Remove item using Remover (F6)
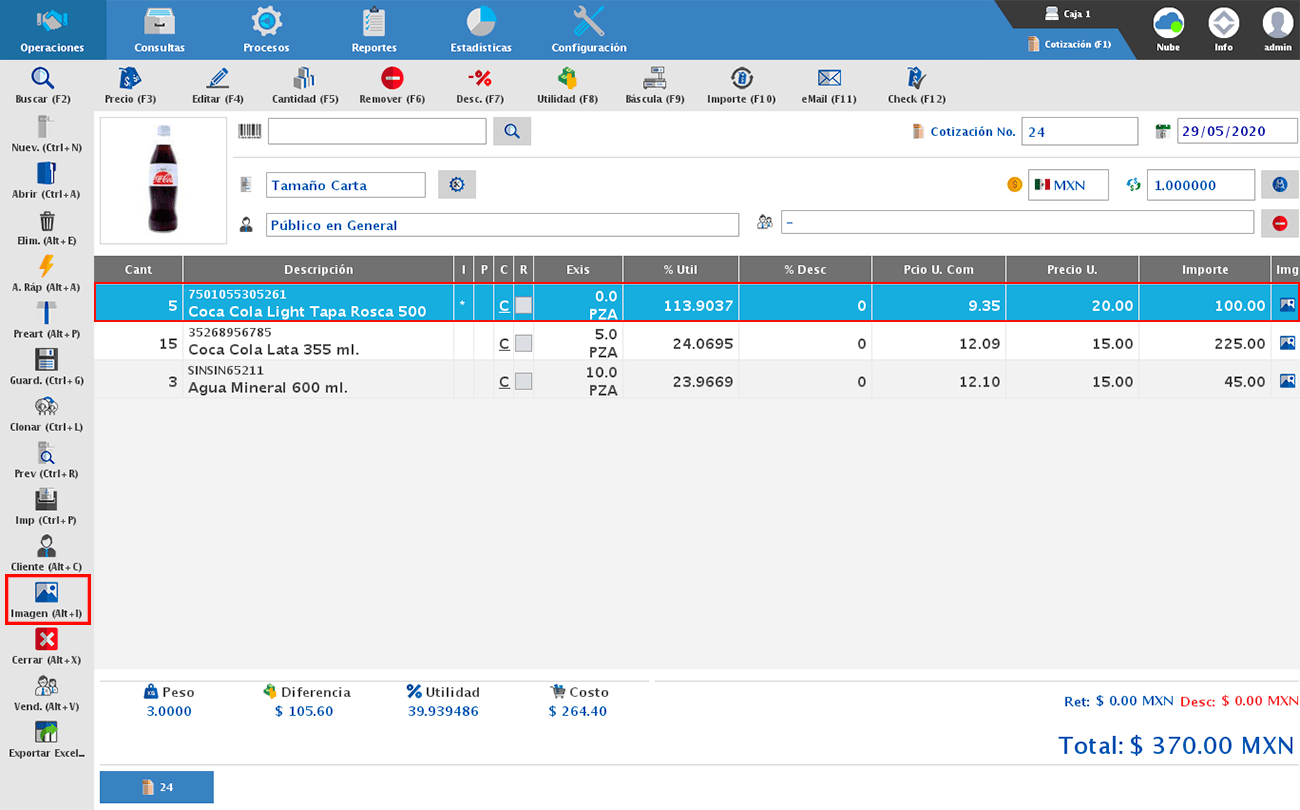This screenshot has height=810, width=1300. coord(392,79)
